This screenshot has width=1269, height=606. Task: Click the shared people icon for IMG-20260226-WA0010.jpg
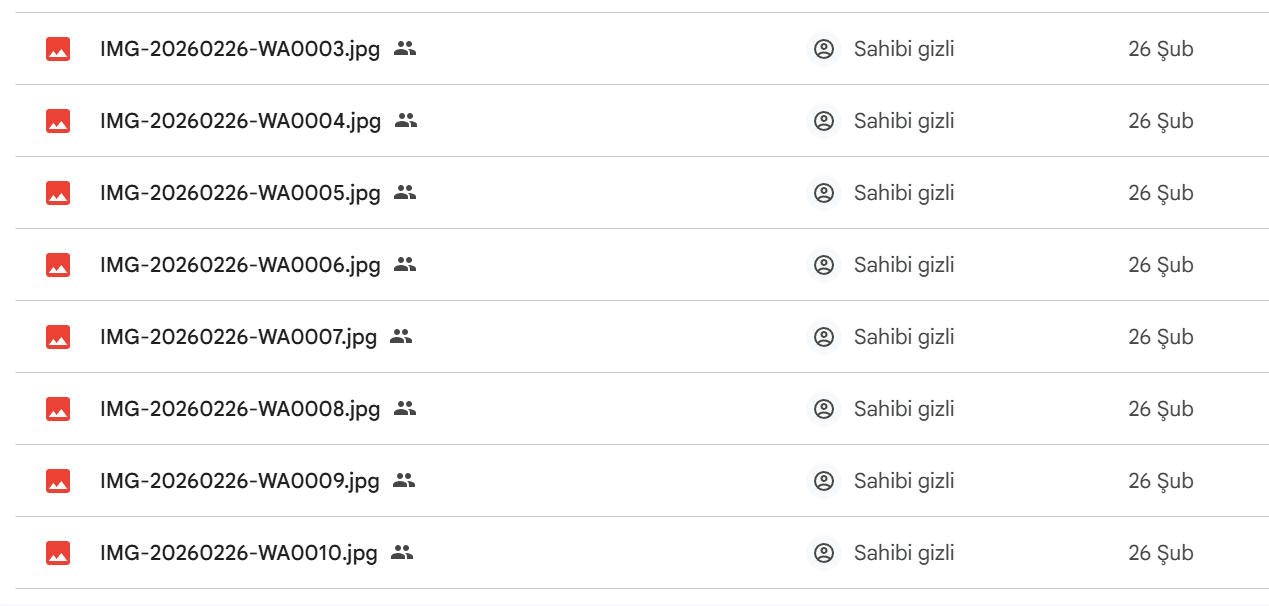tap(402, 553)
